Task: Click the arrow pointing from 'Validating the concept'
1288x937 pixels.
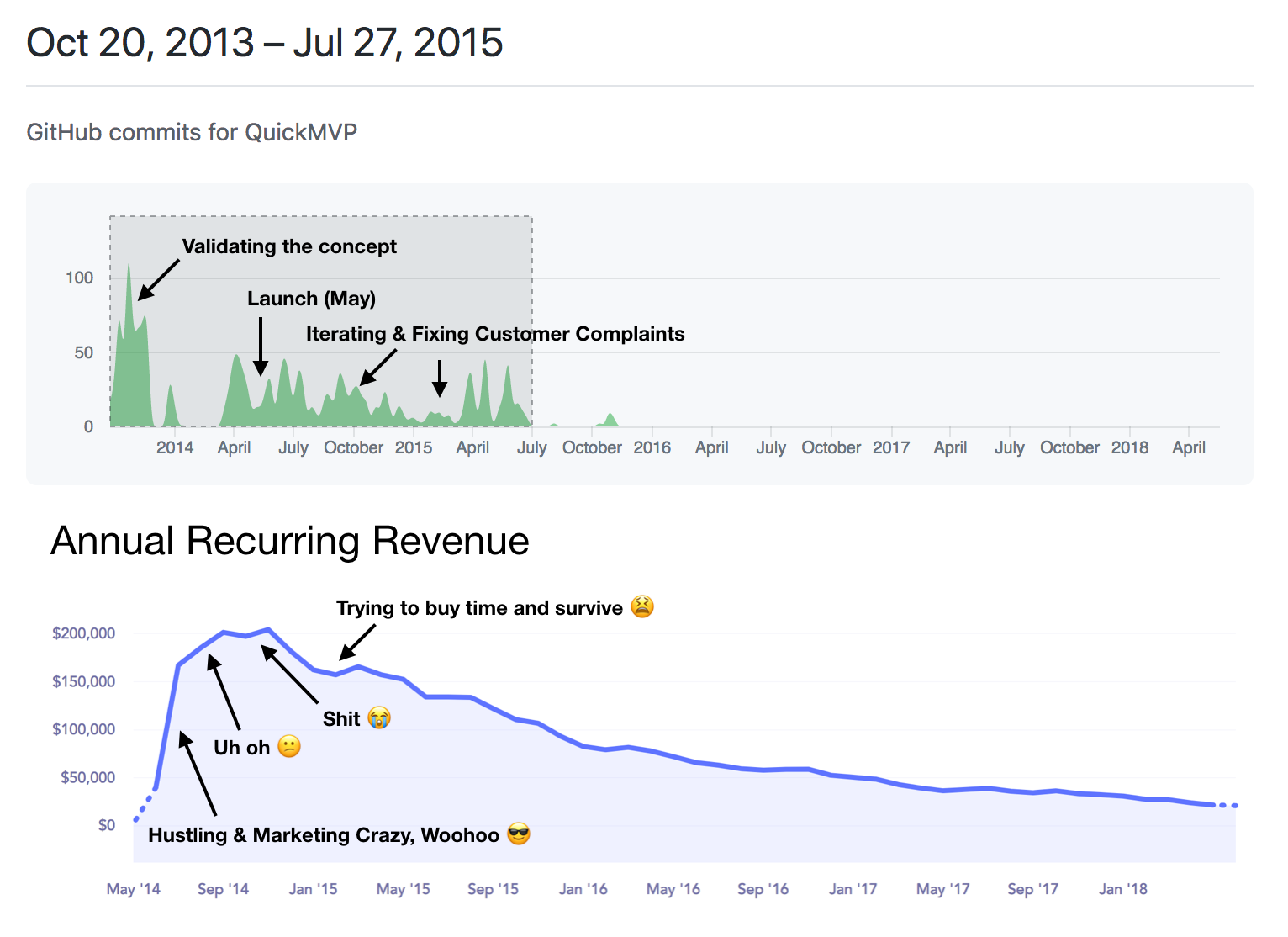Action: click(158, 279)
